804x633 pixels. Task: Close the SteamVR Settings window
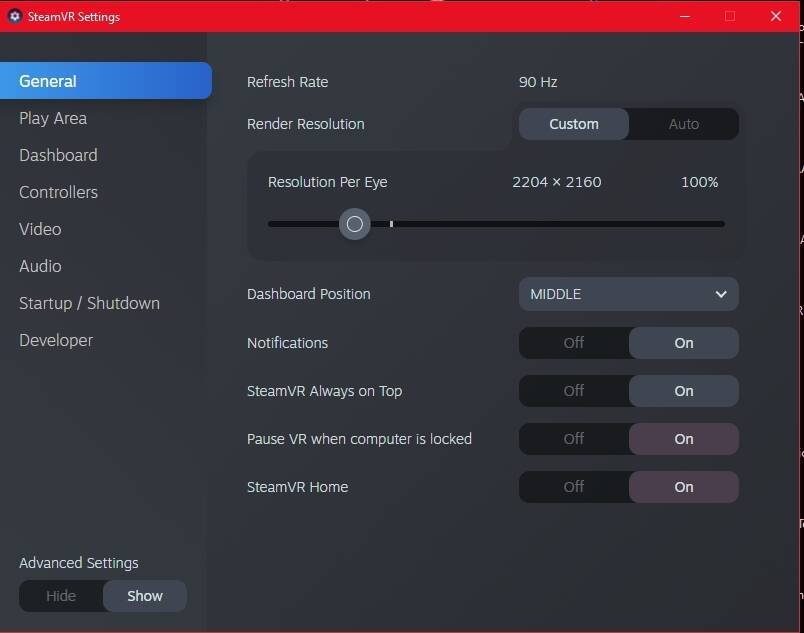pos(776,16)
